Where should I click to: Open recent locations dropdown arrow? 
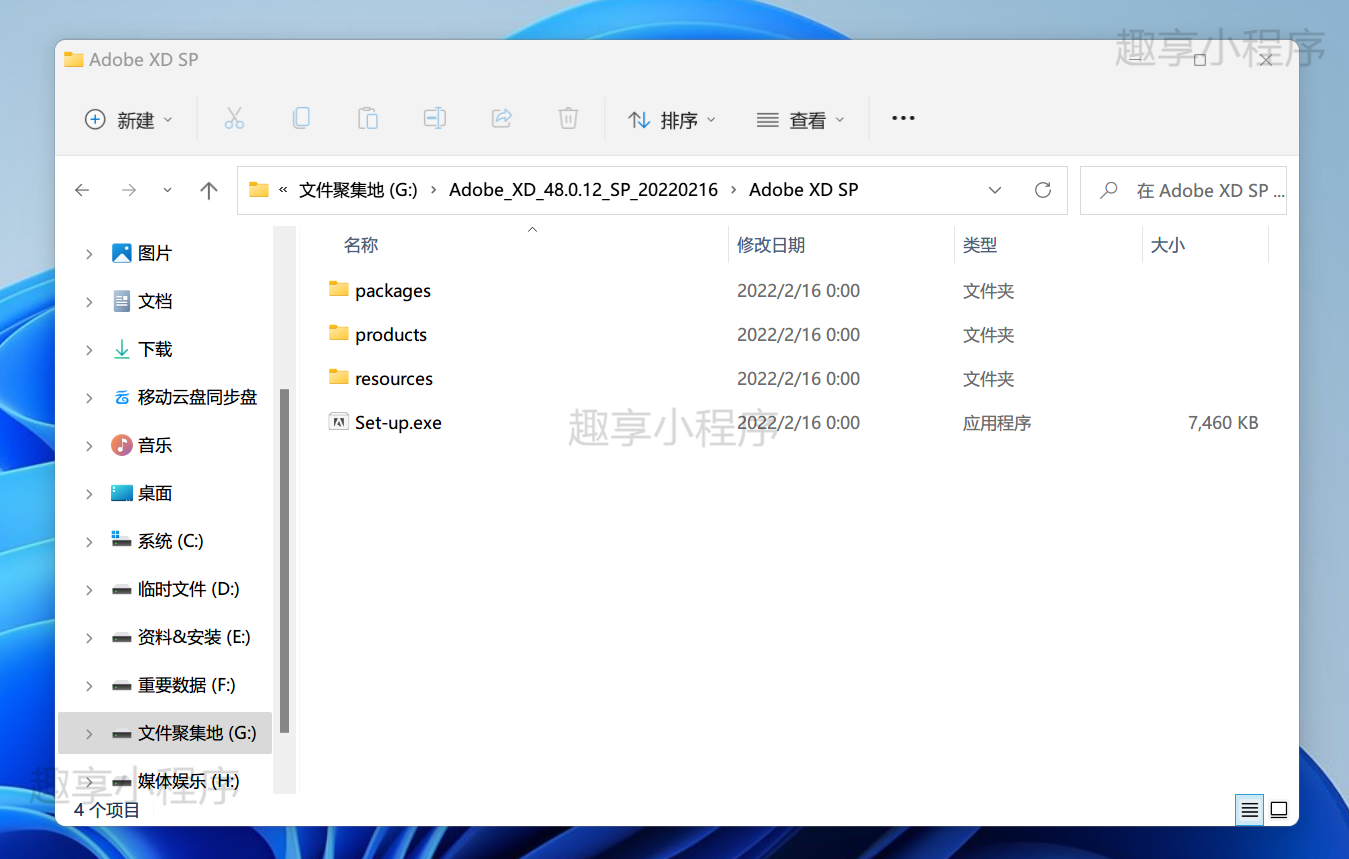pyautogui.click(x=167, y=190)
